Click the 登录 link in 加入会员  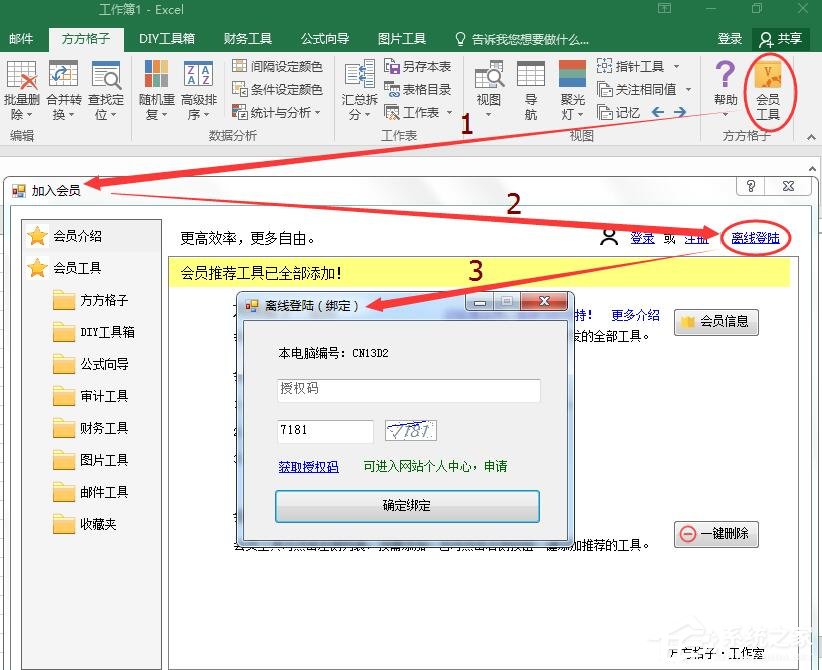point(642,238)
